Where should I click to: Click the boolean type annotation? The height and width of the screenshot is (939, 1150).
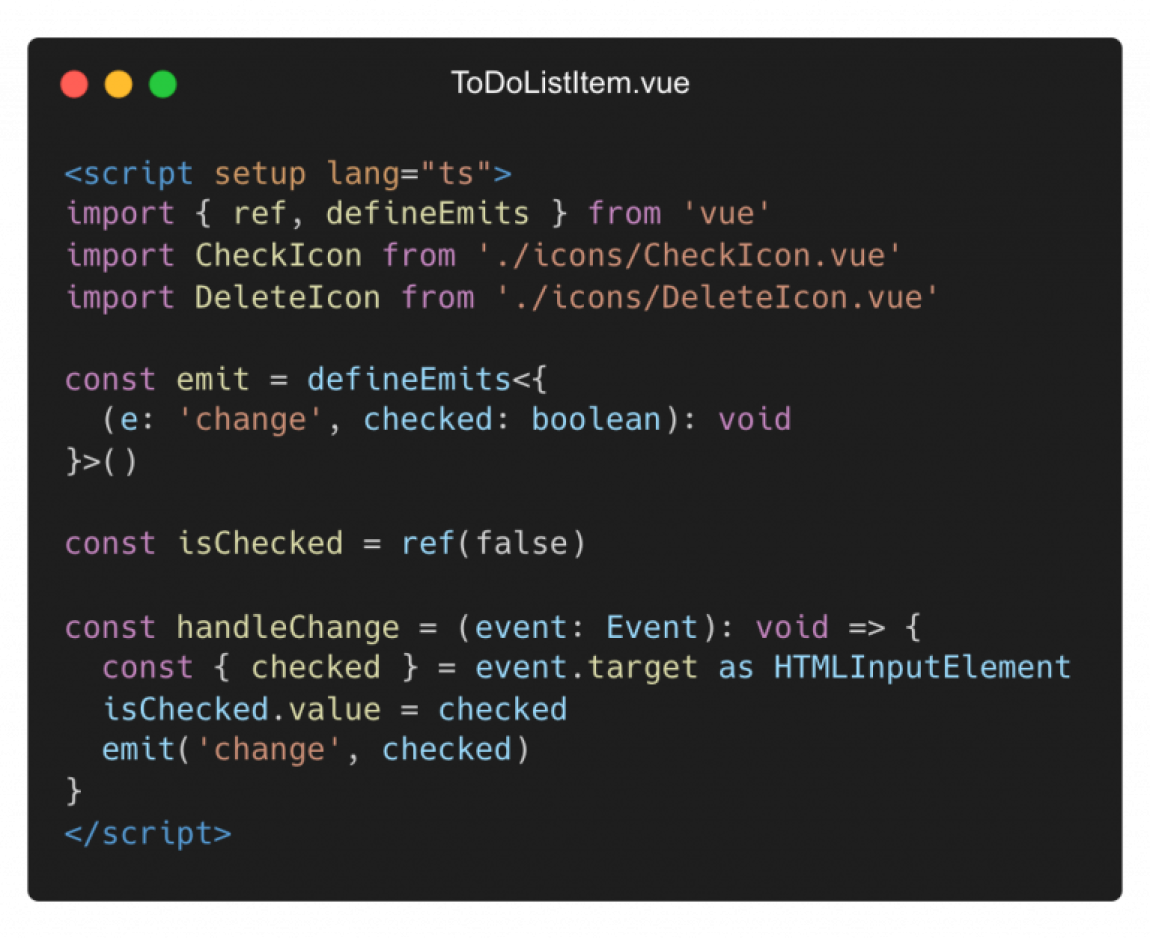click(596, 420)
